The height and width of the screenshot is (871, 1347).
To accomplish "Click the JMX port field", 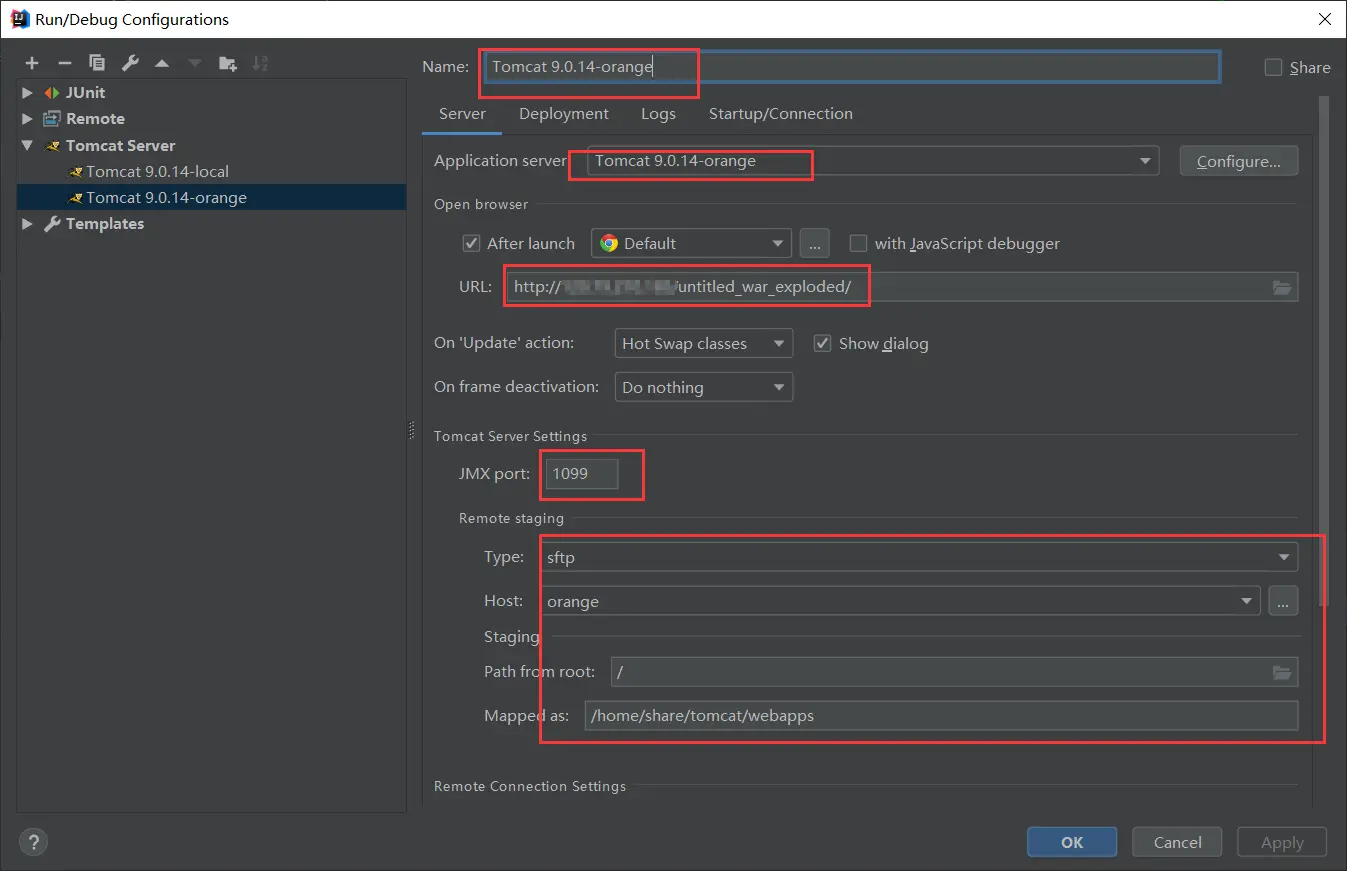I will [x=581, y=474].
